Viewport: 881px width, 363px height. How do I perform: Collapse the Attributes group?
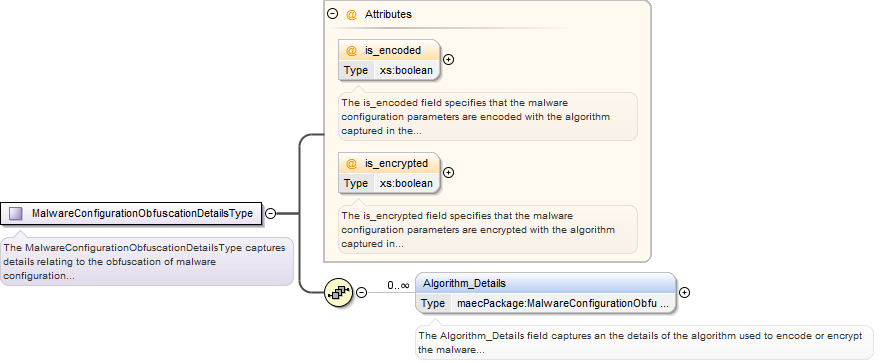[333, 14]
